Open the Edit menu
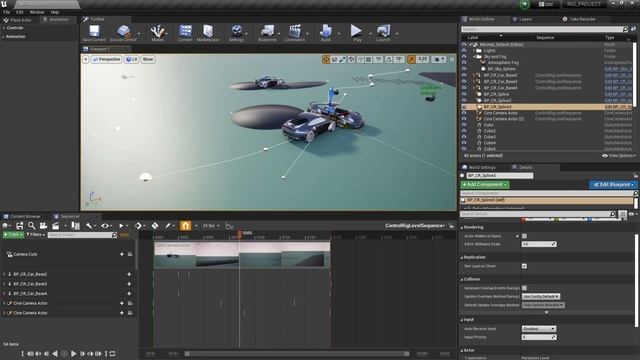 click(x=20, y=12)
